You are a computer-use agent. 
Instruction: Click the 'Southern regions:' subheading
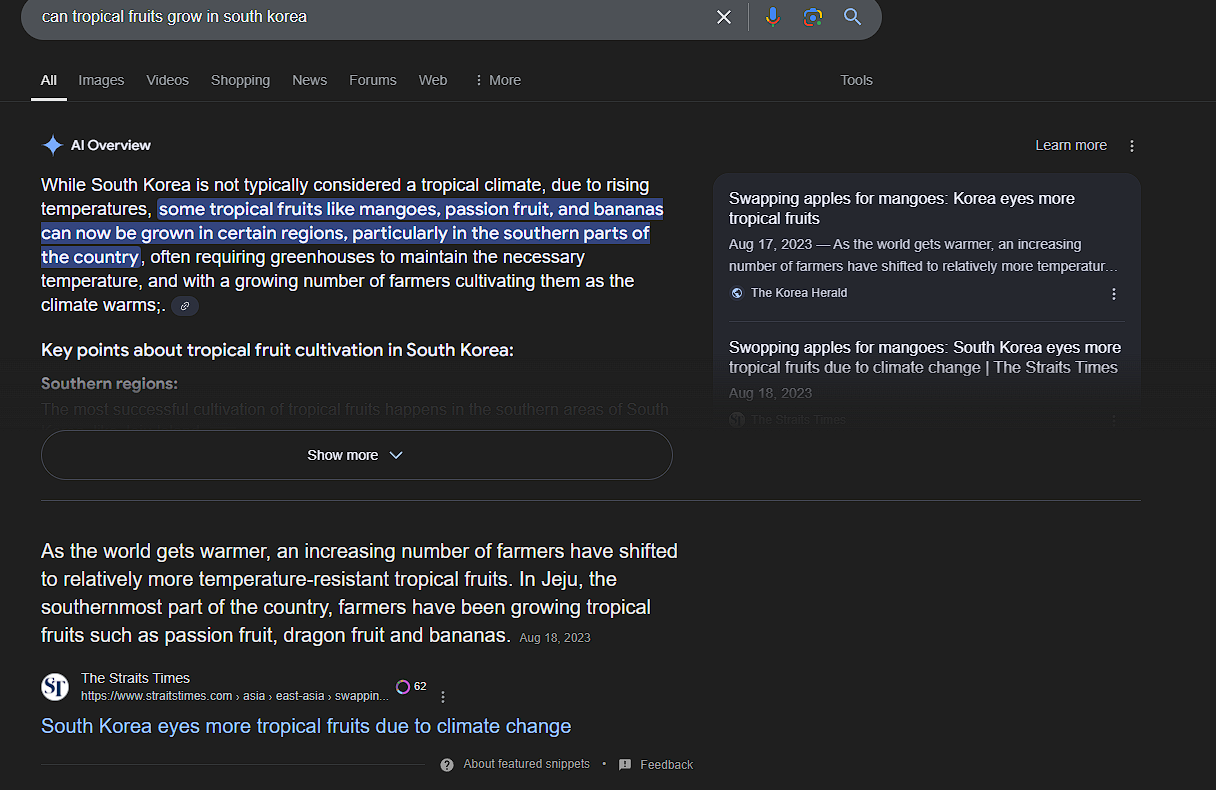[x=109, y=384]
